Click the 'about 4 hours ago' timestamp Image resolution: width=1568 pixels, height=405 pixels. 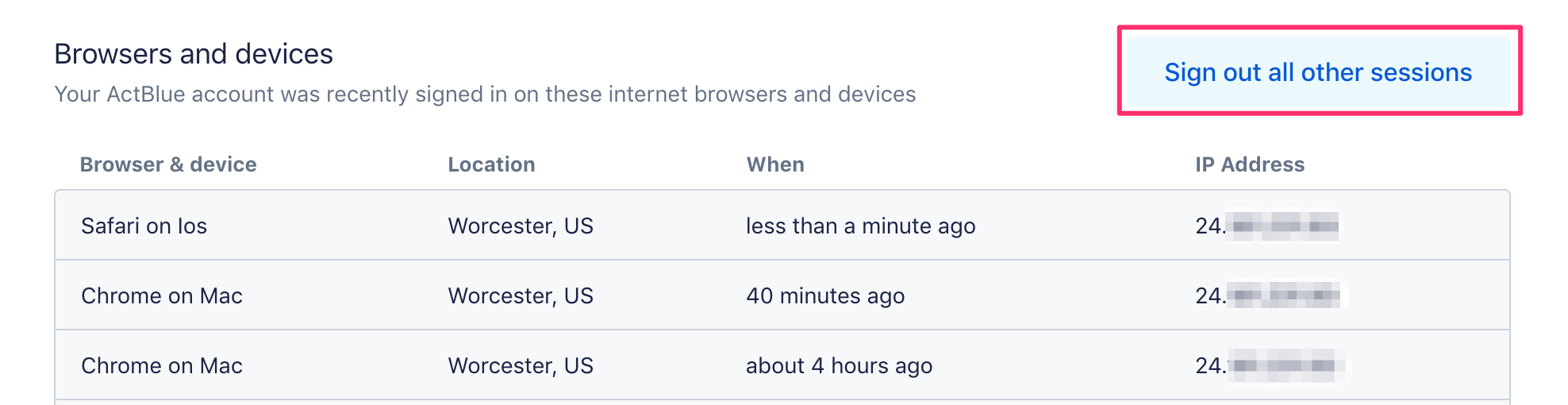[839, 366]
